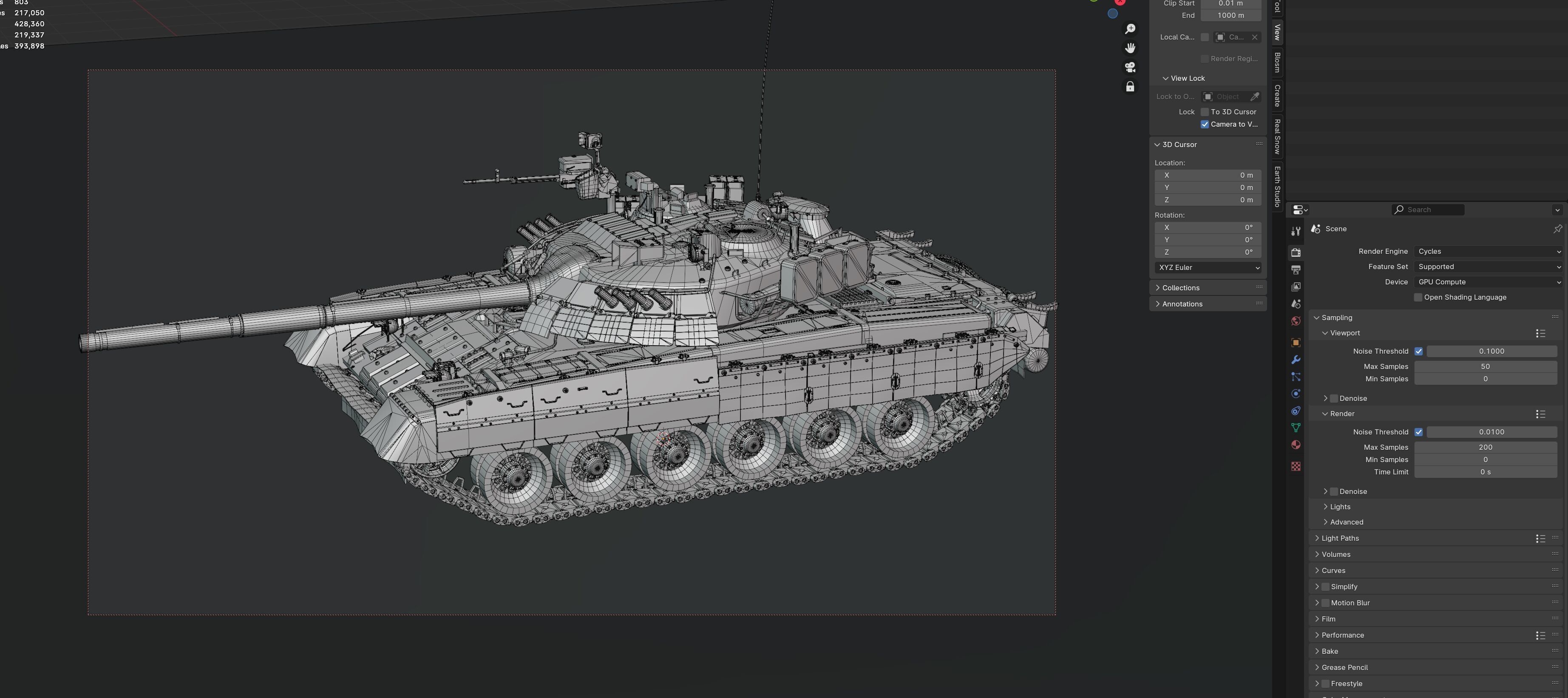Screen dimensions: 1568x698
Task: Open the Object Data properties tab
Action: 1296,428
